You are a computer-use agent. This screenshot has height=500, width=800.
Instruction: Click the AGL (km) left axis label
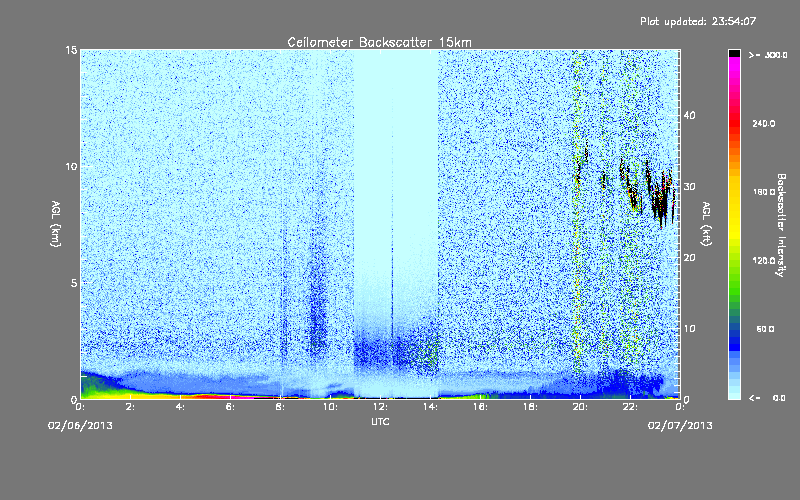coord(56,223)
